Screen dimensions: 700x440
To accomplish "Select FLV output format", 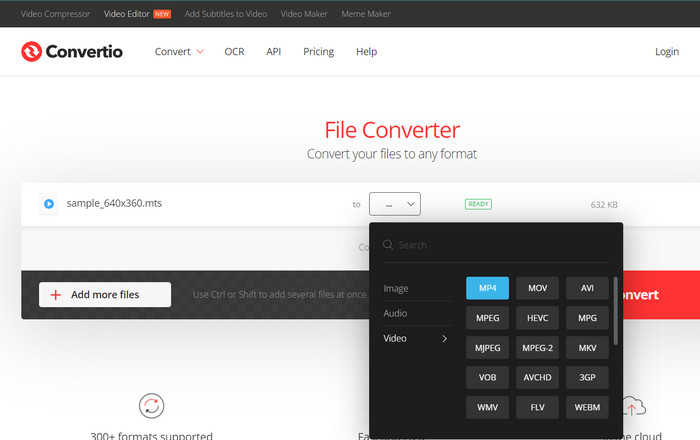I will 538,407.
